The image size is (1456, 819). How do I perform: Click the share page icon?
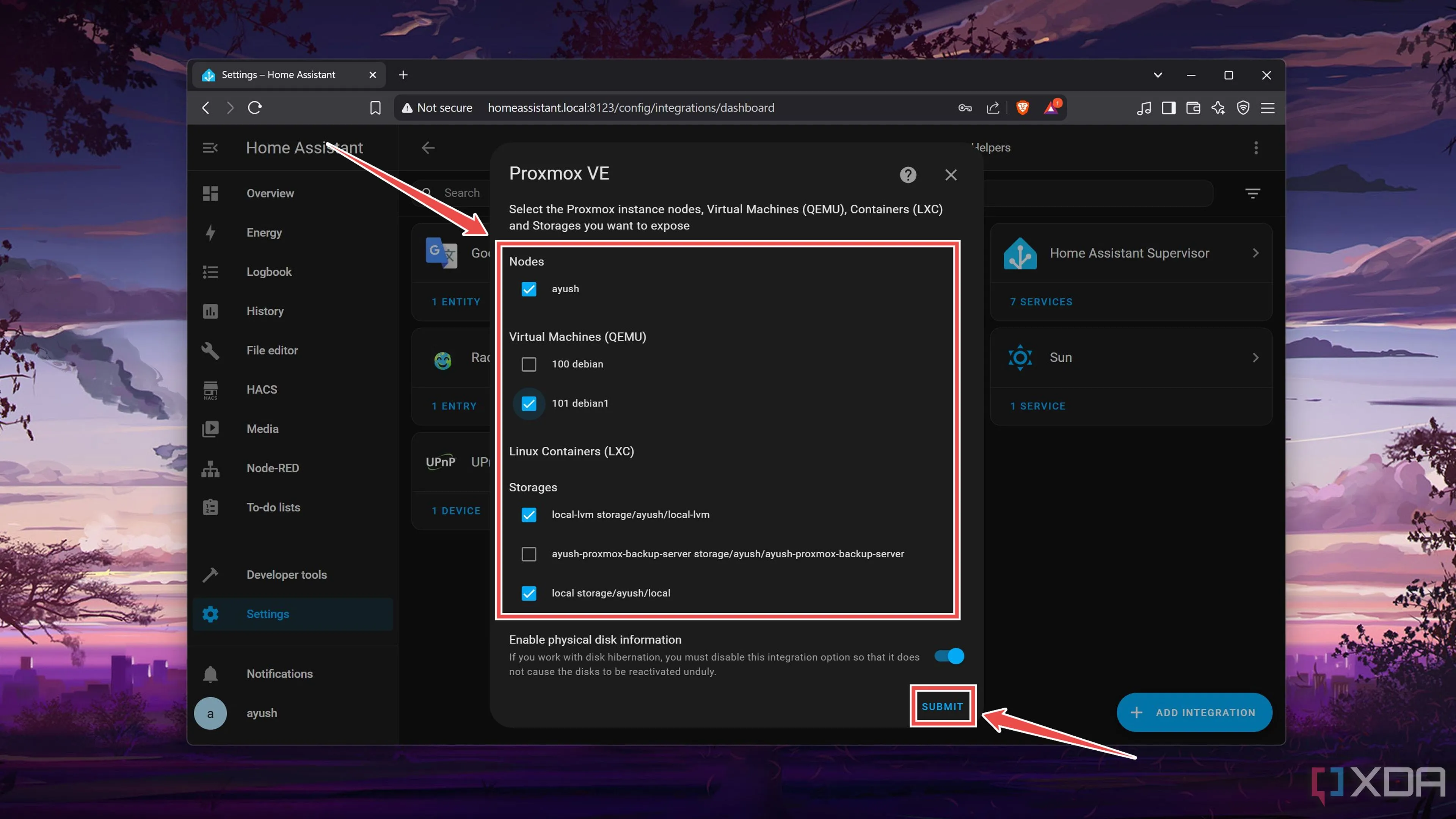point(993,107)
